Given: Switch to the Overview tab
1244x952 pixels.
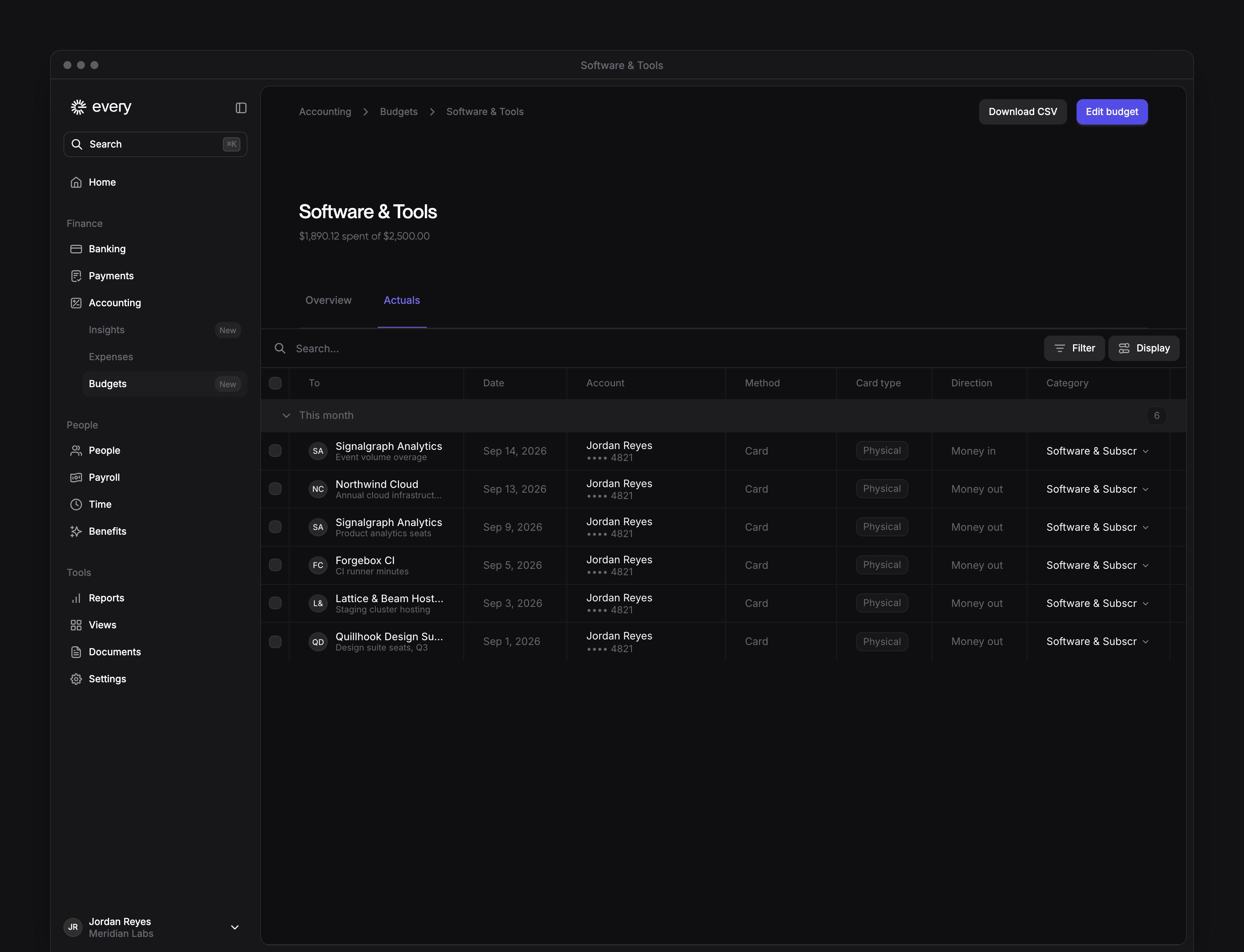Looking at the screenshot, I should (329, 300).
